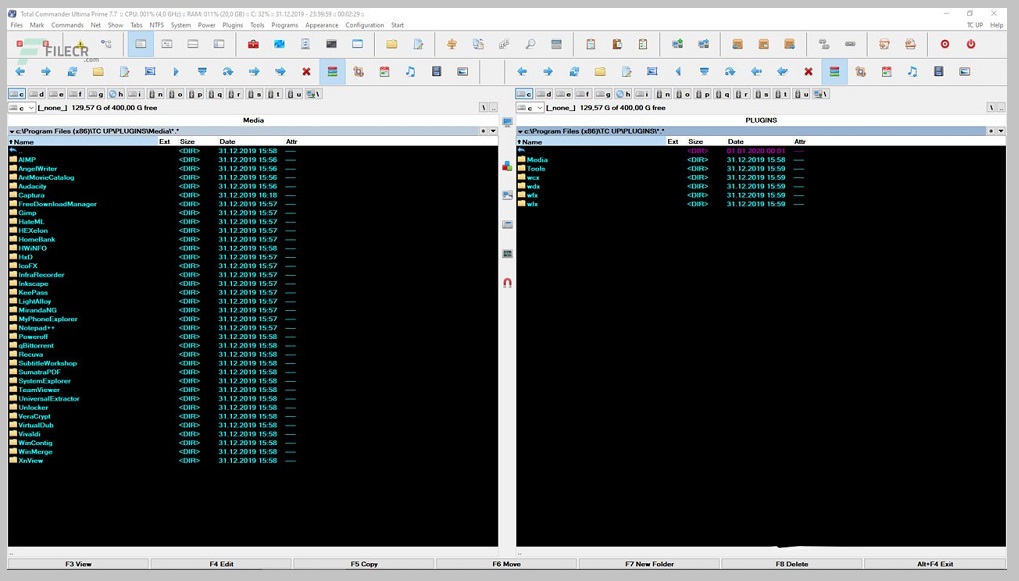Switch left panel to drive u
1019x581 pixels.
(294, 94)
